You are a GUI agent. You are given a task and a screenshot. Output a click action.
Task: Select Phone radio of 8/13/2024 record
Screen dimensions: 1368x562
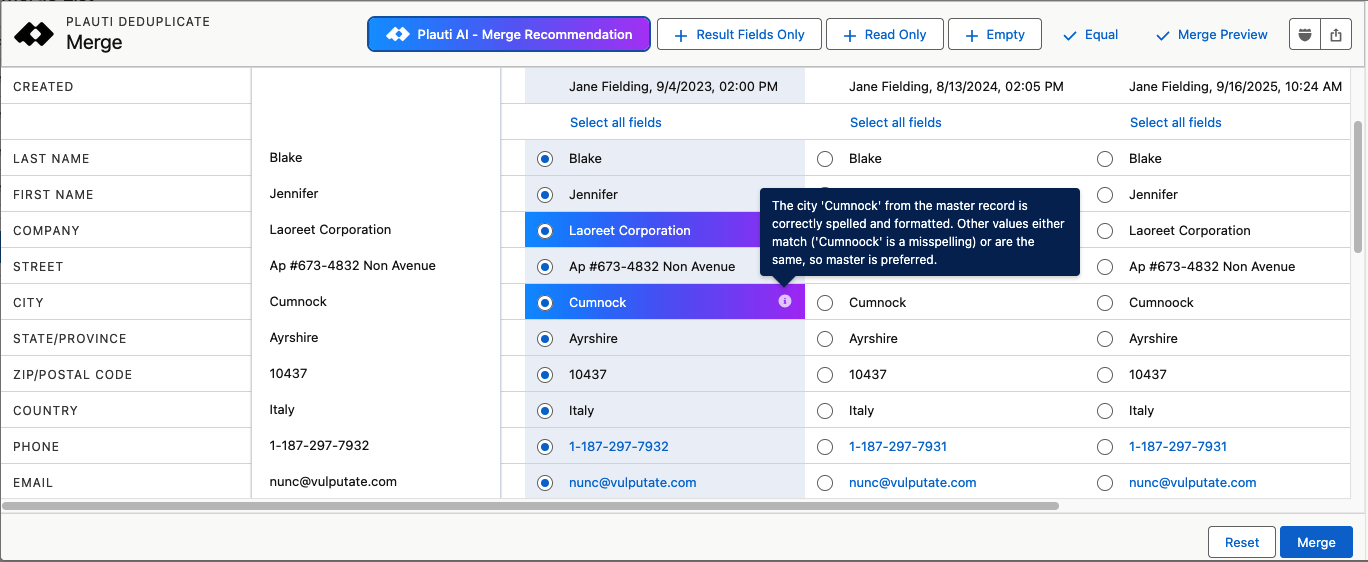pyautogui.click(x=825, y=446)
